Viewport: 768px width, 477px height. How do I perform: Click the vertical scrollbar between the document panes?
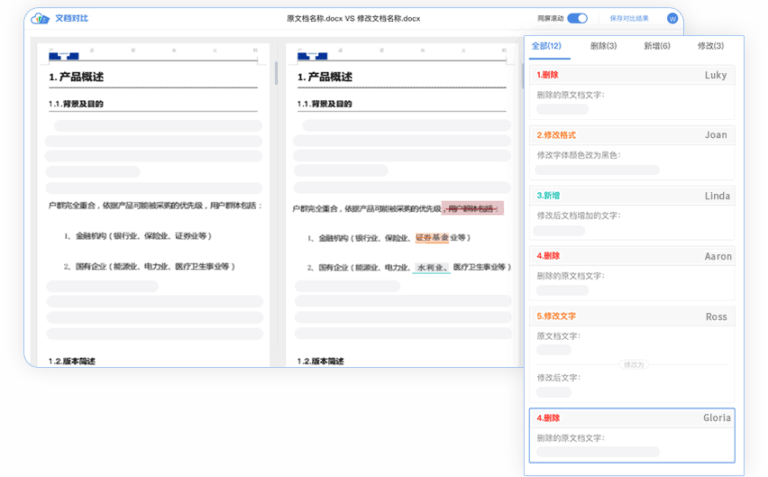277,72
